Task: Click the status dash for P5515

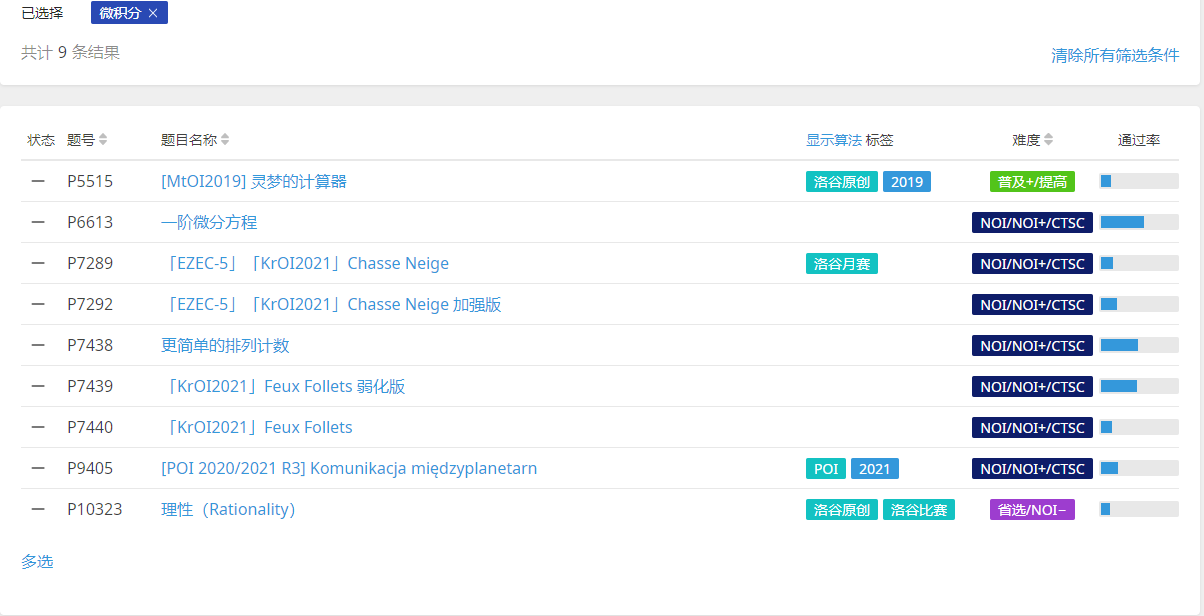Action: coord(38,181)
